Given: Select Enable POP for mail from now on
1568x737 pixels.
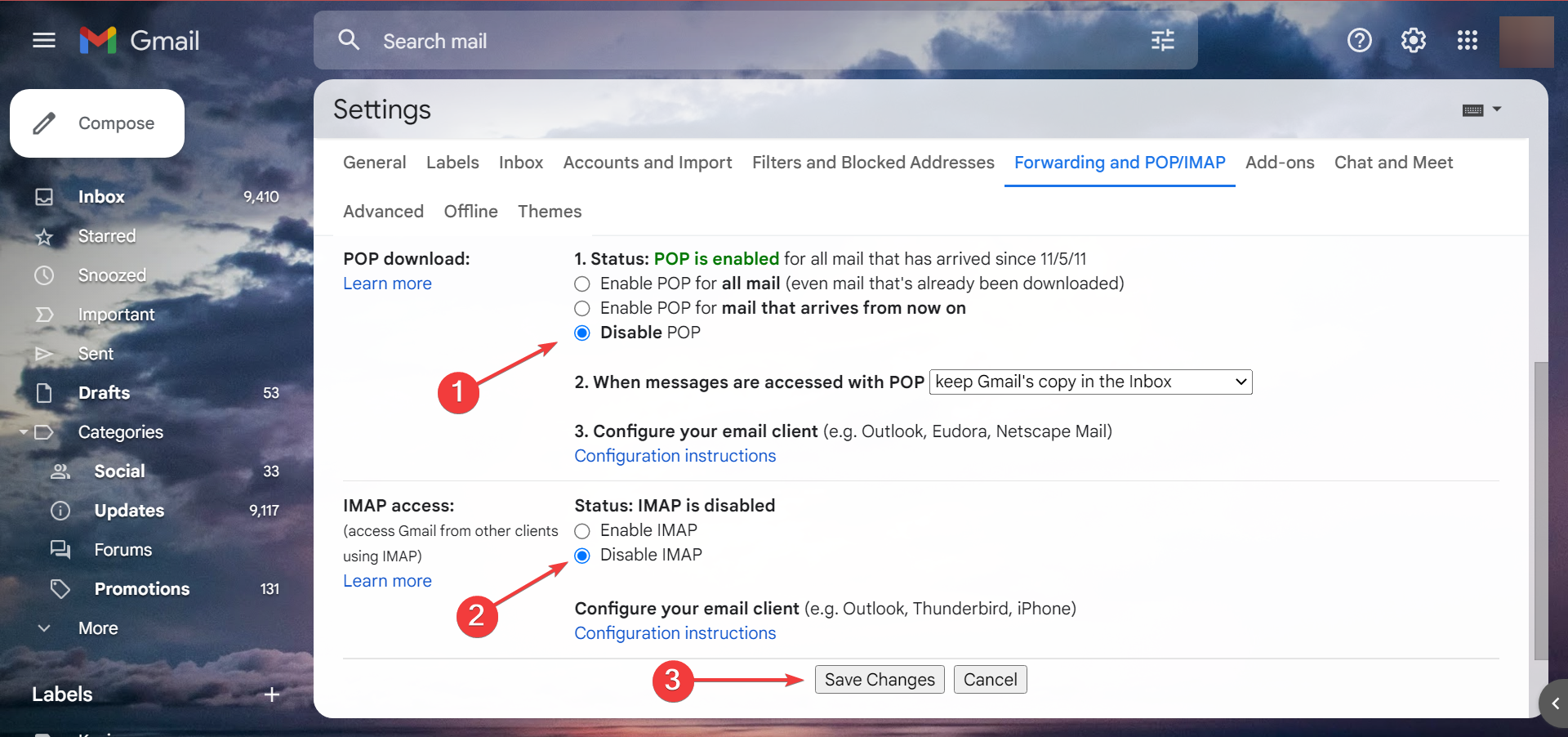Looking at the screenshot, I should coord(582,308).
